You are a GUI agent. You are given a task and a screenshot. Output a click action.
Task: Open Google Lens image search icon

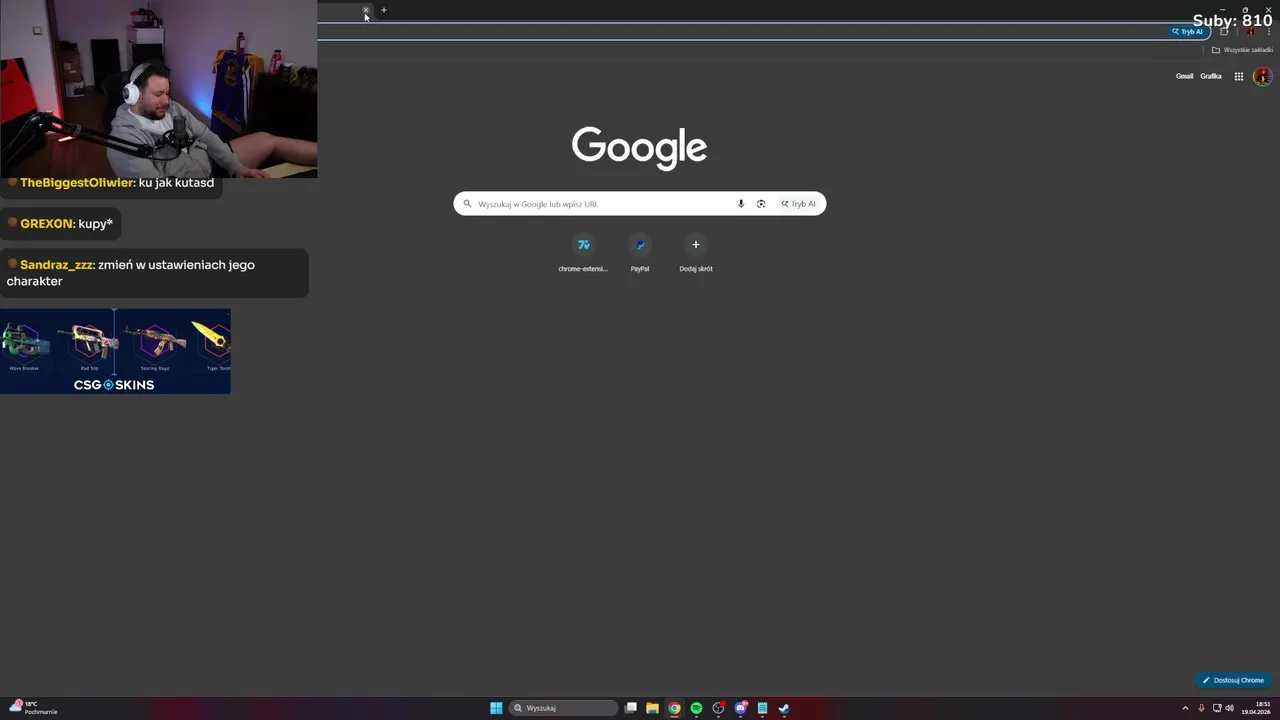pyautogui.click(x=761, y=204)
